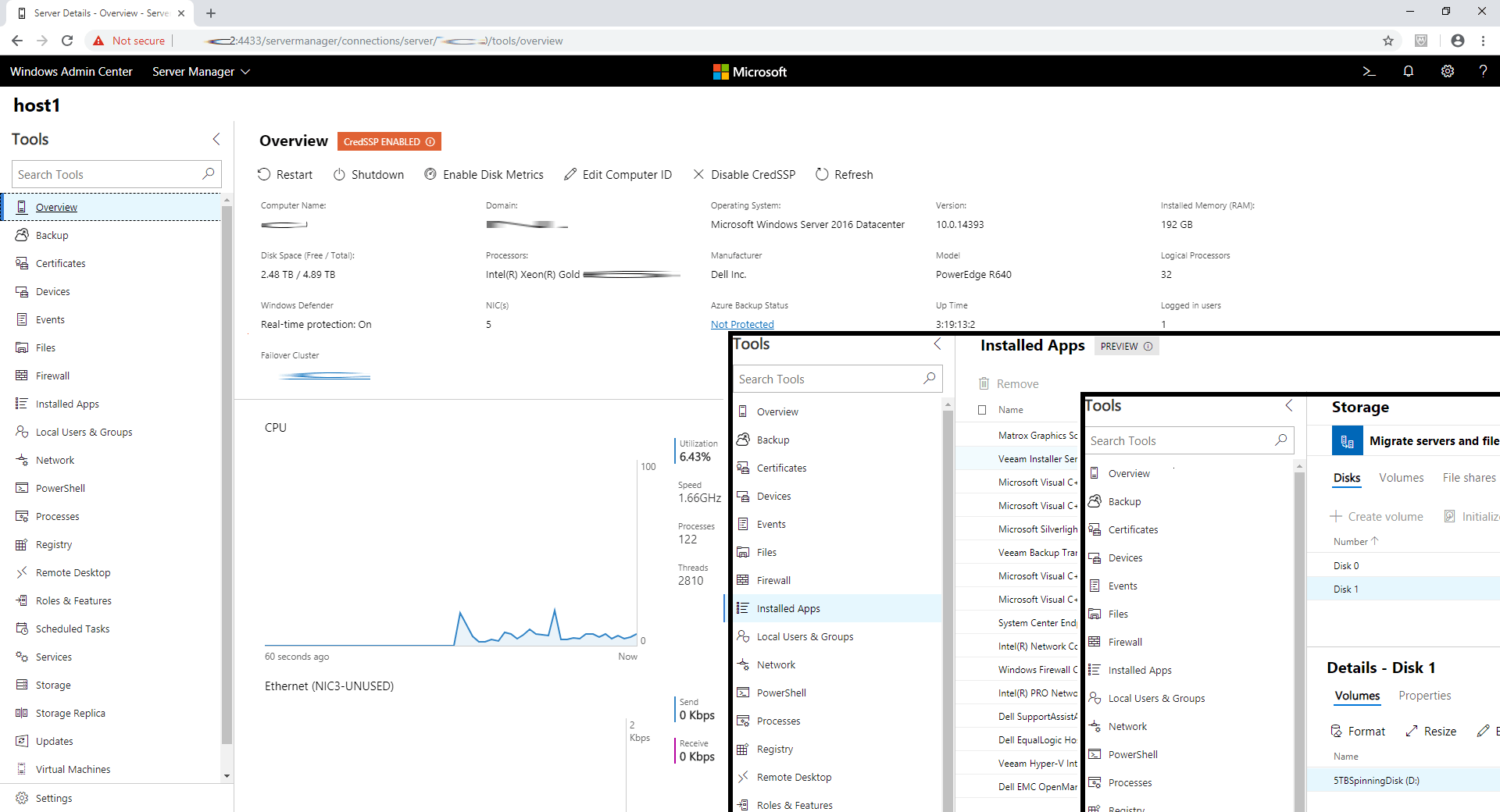
Task: Switch to the Volumes tab in Storage
Action: point(1401,478)
